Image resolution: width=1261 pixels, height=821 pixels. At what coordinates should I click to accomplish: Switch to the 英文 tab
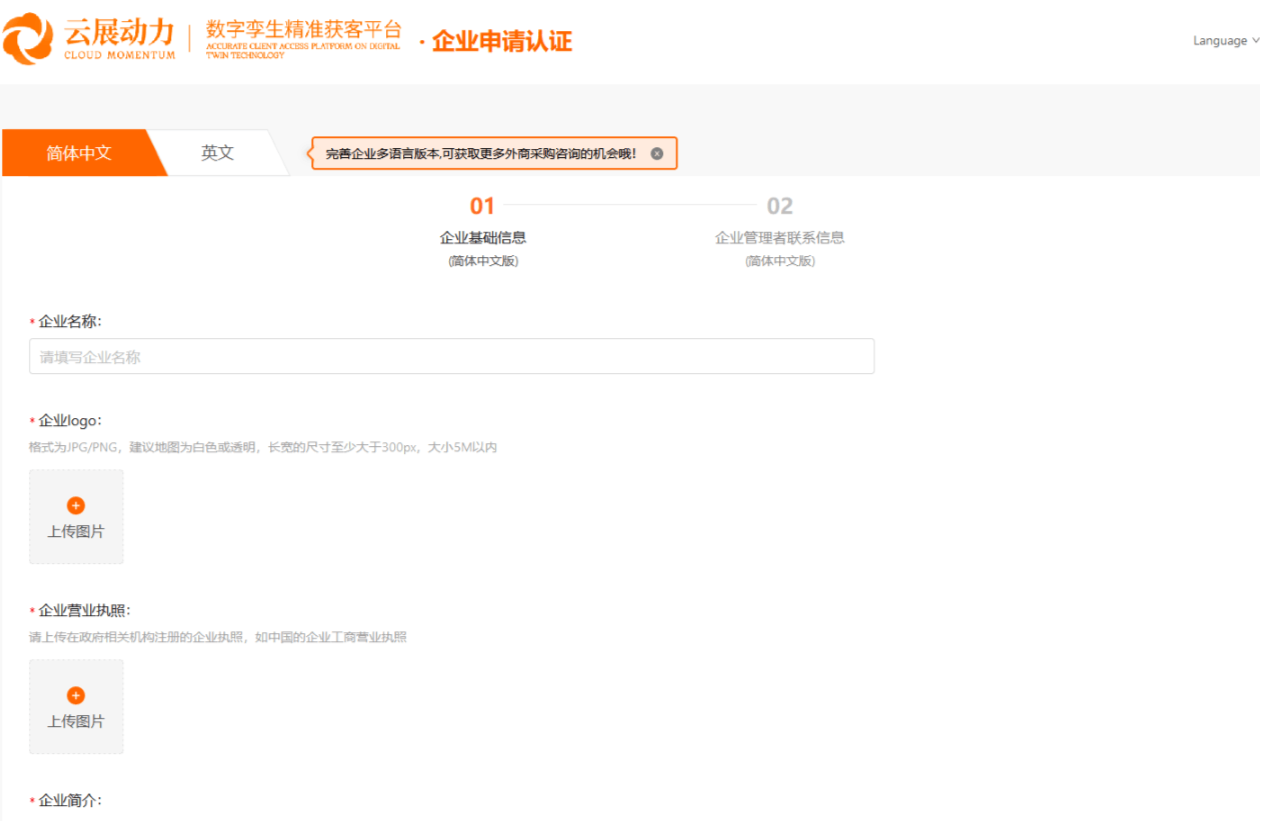[216, 152]
